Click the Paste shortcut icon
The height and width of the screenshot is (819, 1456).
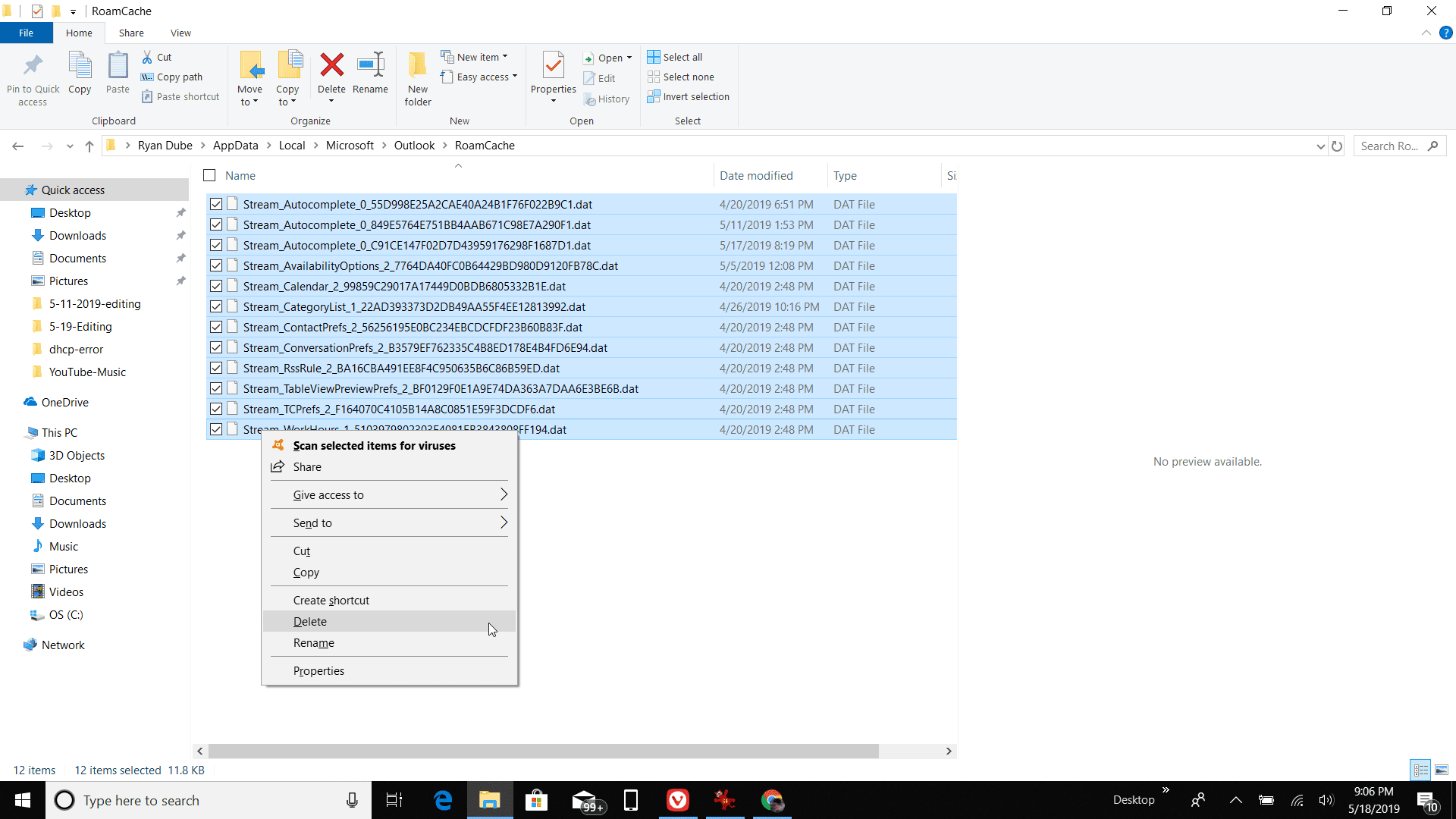pyautogui.click(x=149, y=96)
